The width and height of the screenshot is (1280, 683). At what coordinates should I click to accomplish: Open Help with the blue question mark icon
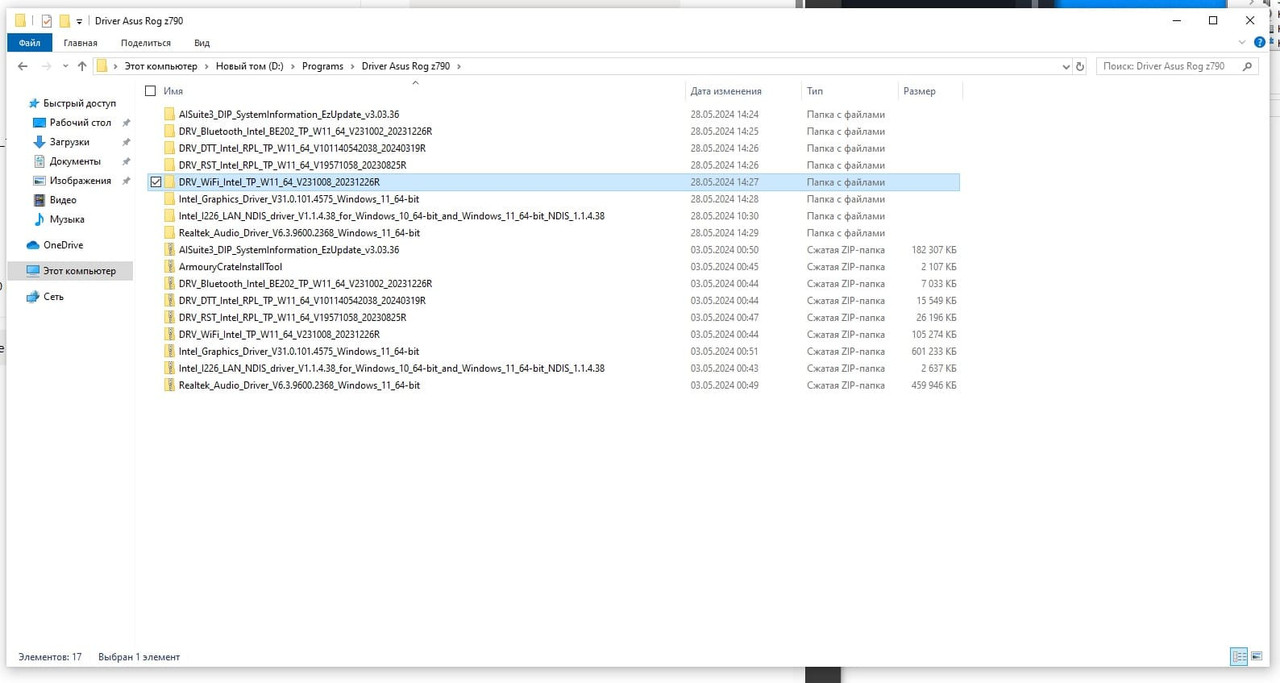1259,42
